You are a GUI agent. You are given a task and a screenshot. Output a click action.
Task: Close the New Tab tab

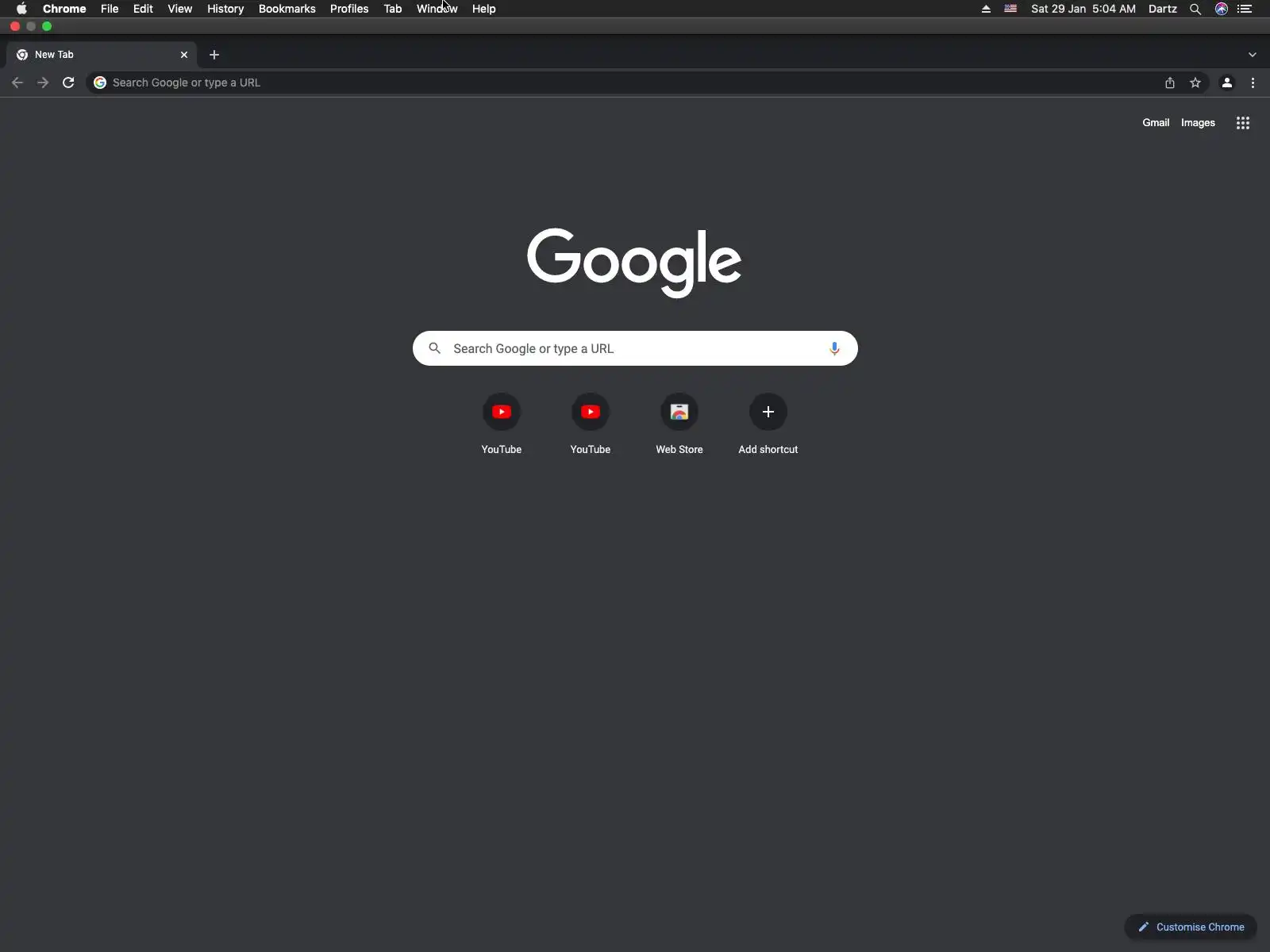coord(184,55)
